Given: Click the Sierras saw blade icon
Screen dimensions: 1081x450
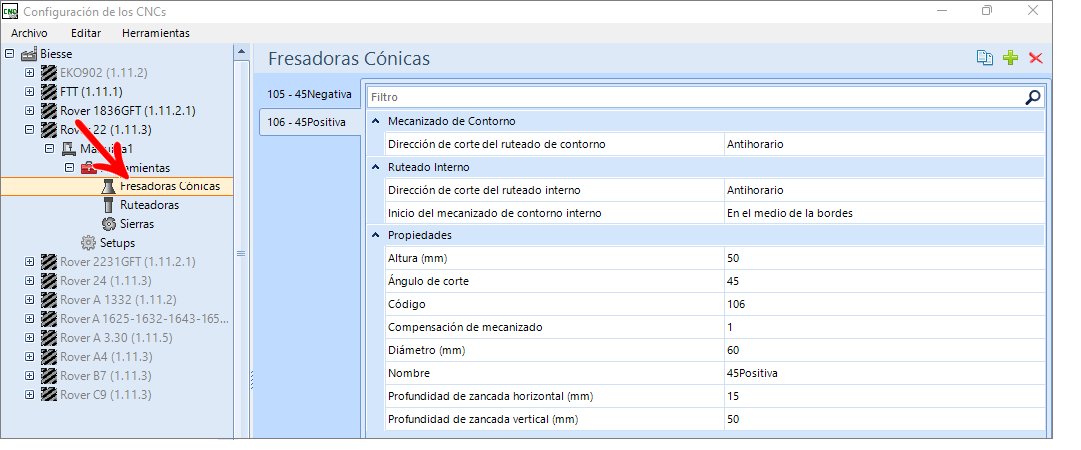Looking at the screenshot, I should [108, 224].
